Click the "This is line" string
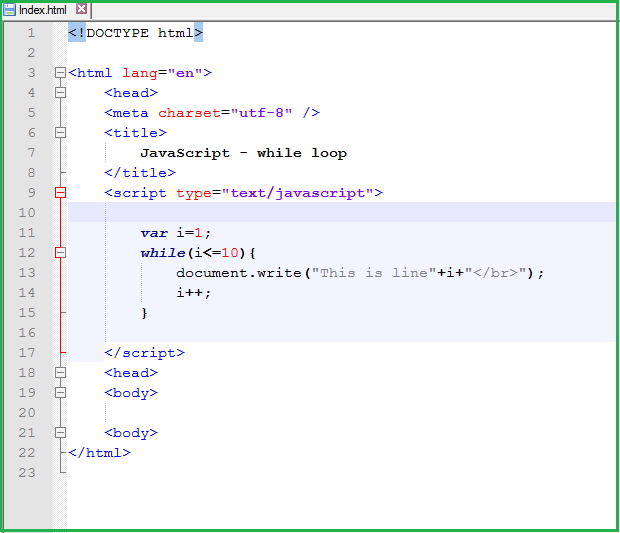620x533 pixels. 374,273
